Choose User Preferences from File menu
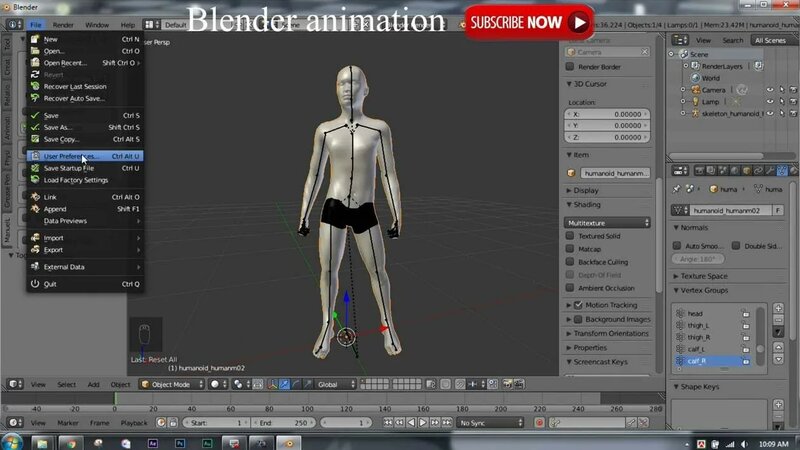This screenshot has height=450, width=800. (85, 156)
